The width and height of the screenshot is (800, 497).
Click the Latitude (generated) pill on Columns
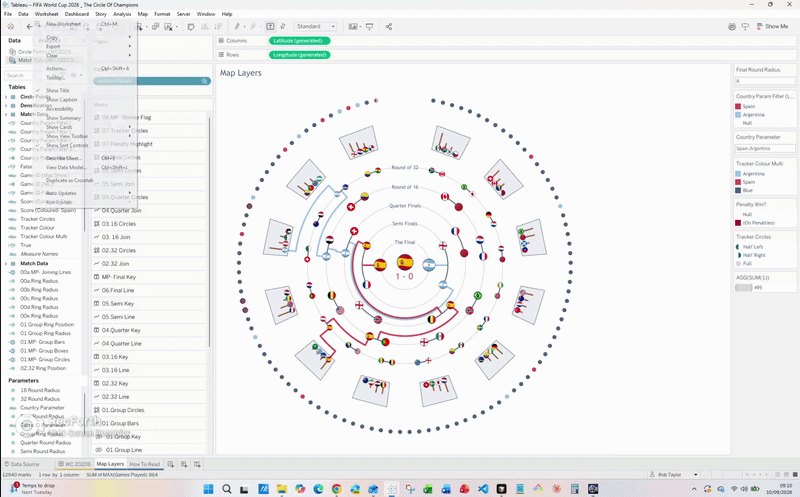(299, 41)
